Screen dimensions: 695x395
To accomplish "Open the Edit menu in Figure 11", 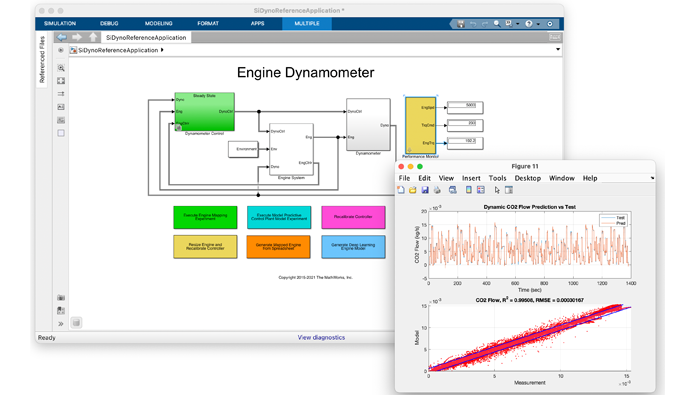I will 424,178.
